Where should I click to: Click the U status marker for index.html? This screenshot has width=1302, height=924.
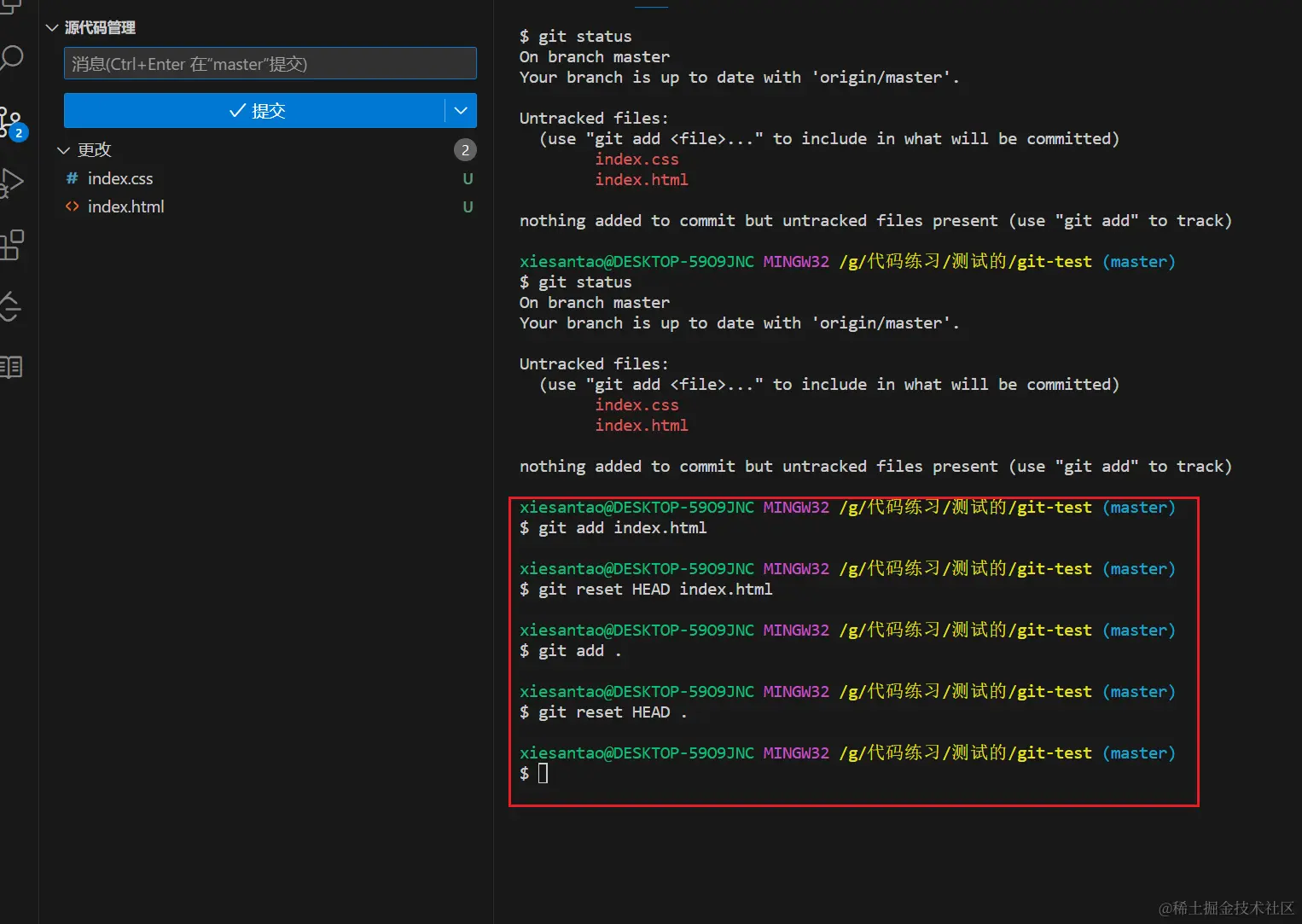coord(468,206)
